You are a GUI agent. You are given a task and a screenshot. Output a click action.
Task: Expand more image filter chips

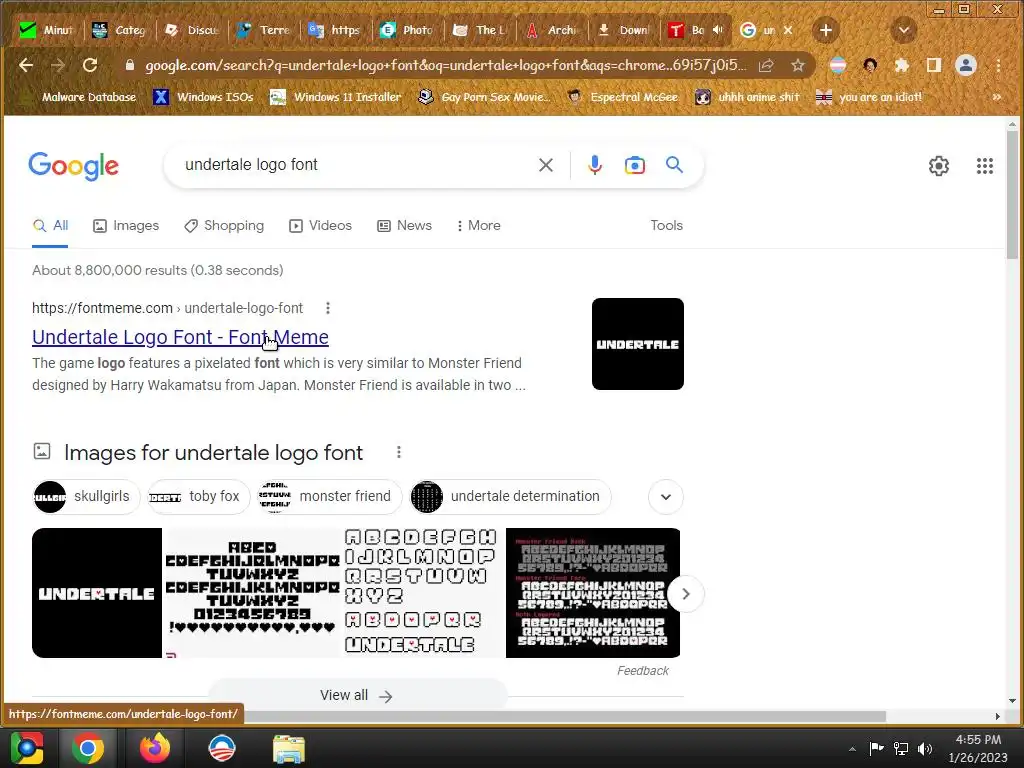666,497
